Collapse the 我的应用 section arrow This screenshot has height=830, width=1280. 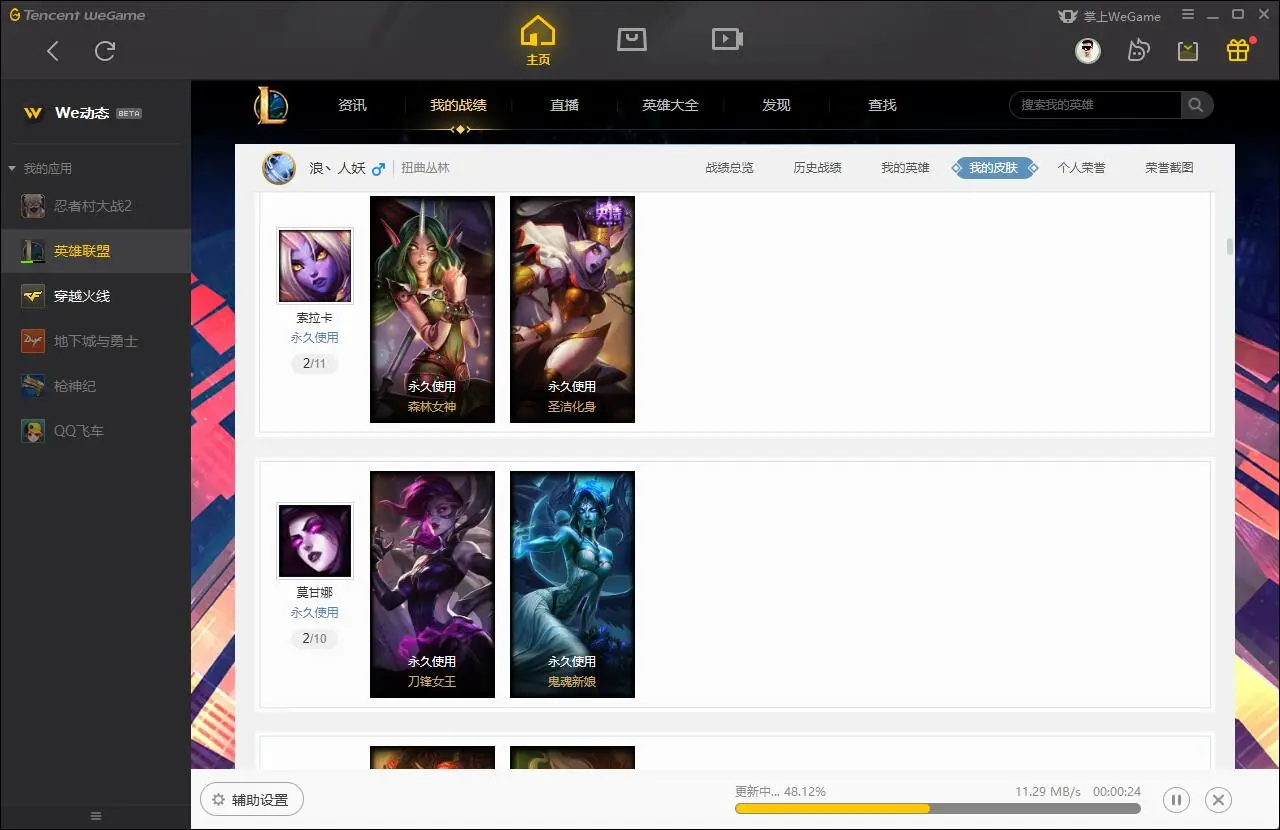coord(12,169)
